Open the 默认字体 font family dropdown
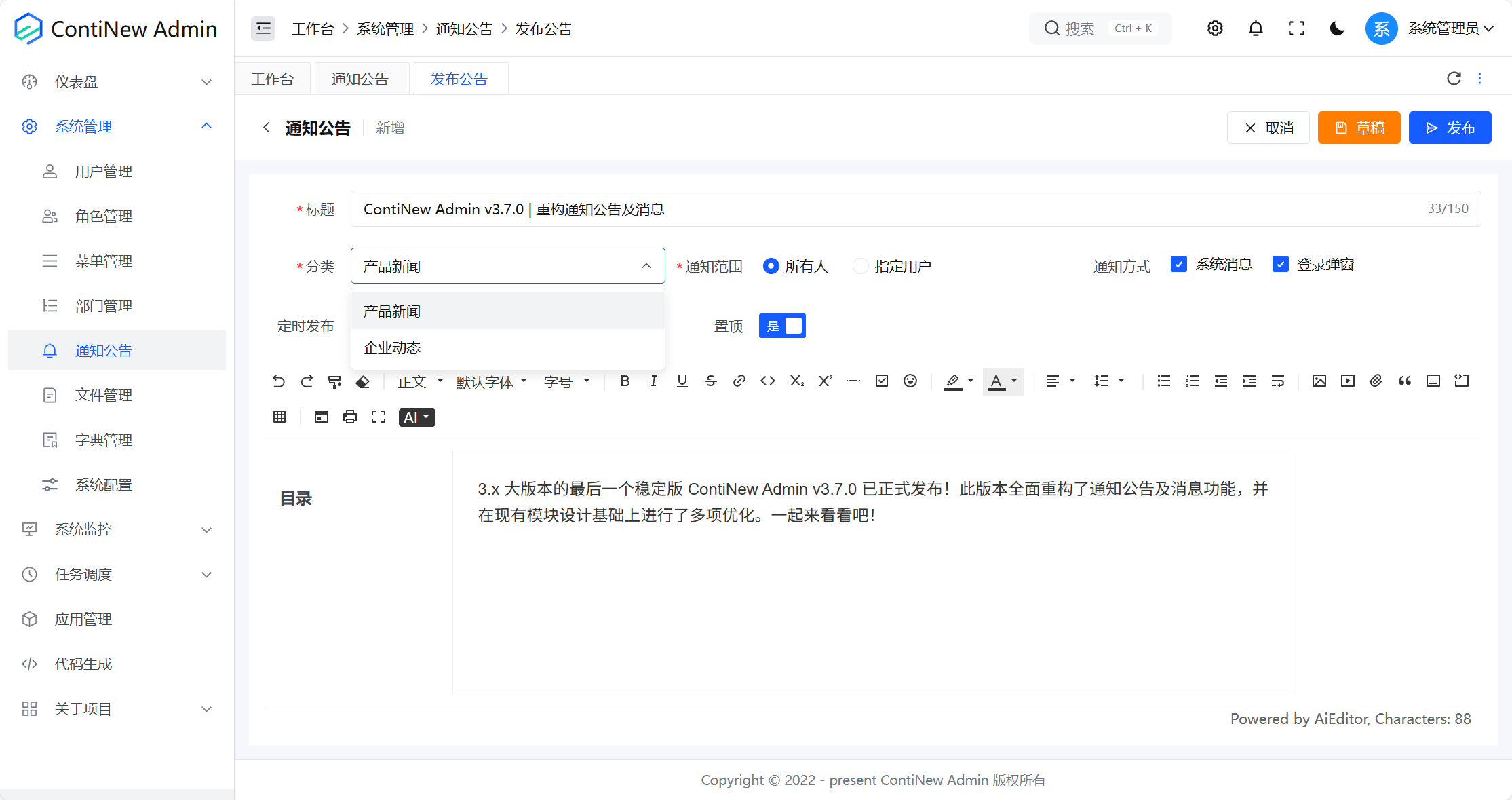Image resolution: width=1512 pixels, height=800 pixels. pos(491,381)
